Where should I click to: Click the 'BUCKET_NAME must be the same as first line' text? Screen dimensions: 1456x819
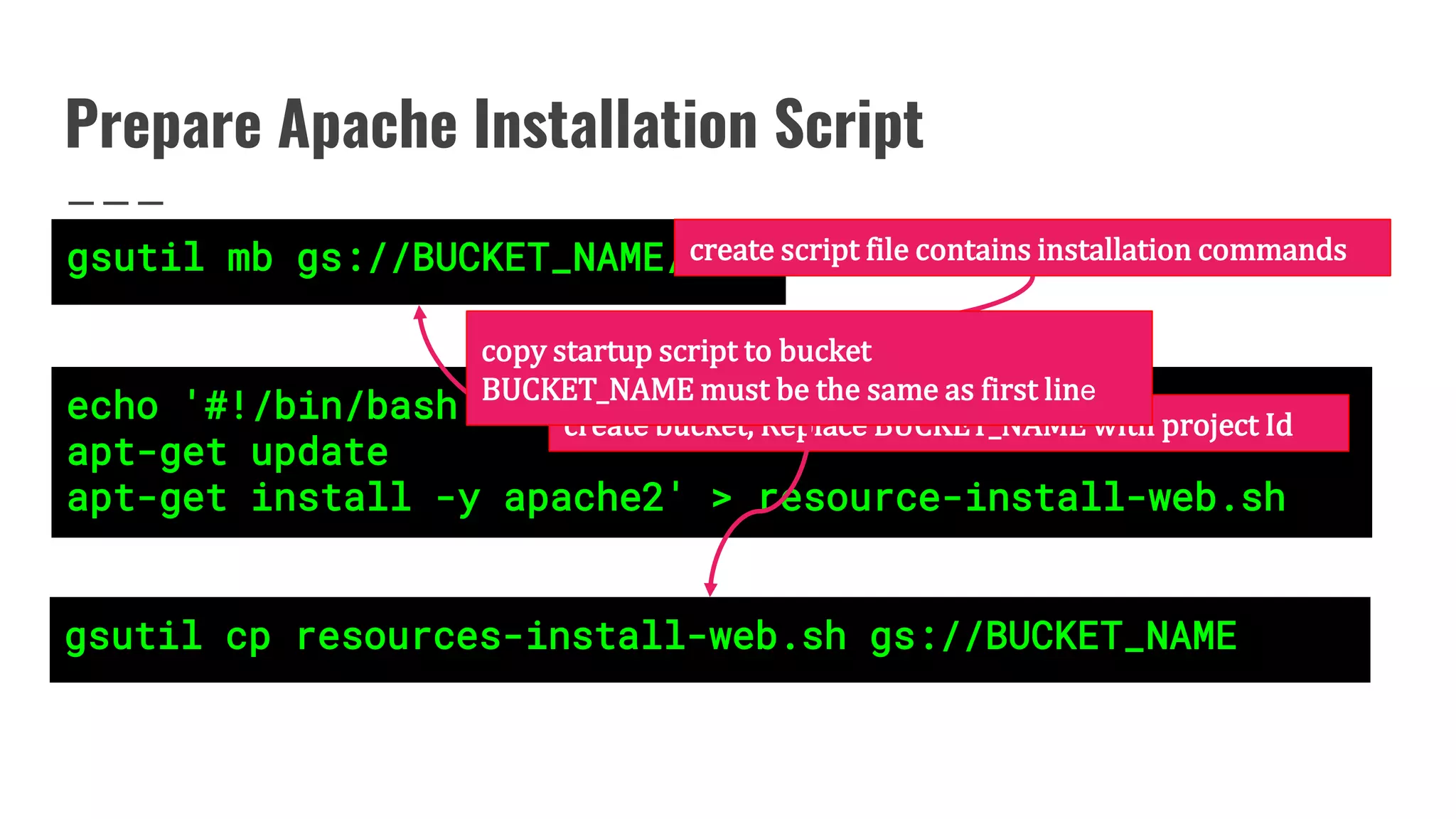788,390
